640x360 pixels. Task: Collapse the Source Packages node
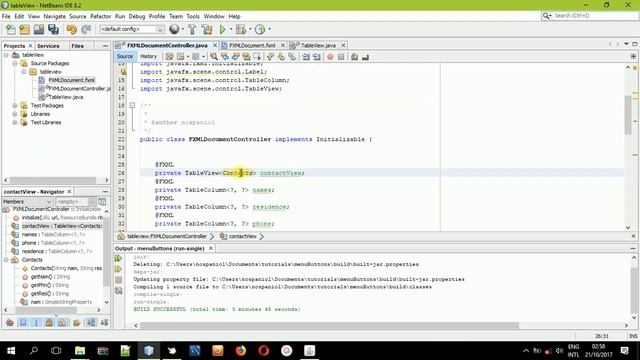pos(15,63)
